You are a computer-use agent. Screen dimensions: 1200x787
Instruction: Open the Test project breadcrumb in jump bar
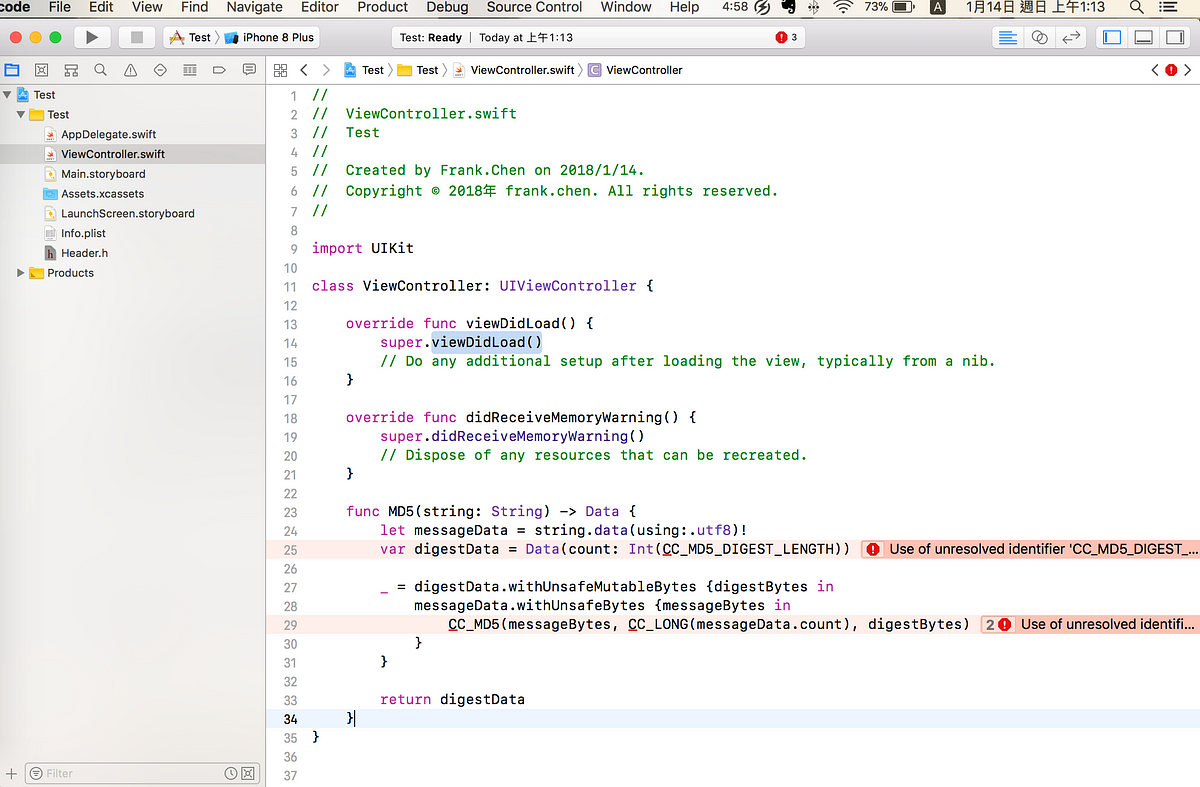[x=364, y=70]
